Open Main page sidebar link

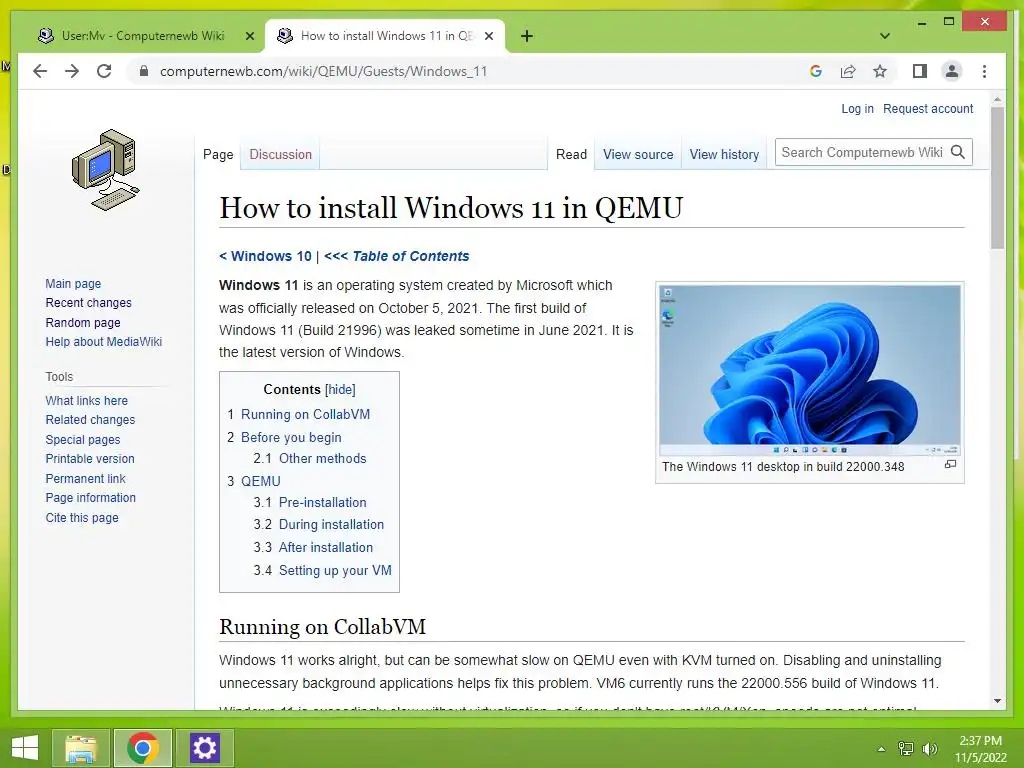73,283
